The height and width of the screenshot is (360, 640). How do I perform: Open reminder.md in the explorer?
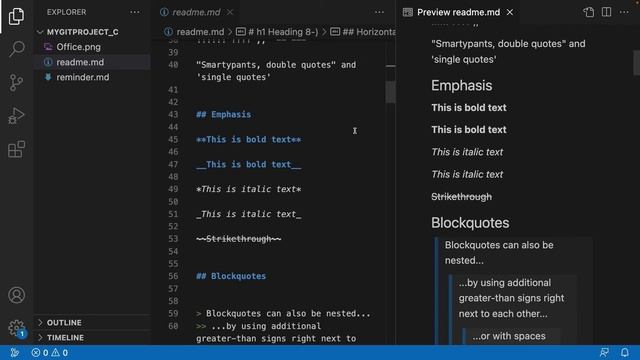coord(82,77)
